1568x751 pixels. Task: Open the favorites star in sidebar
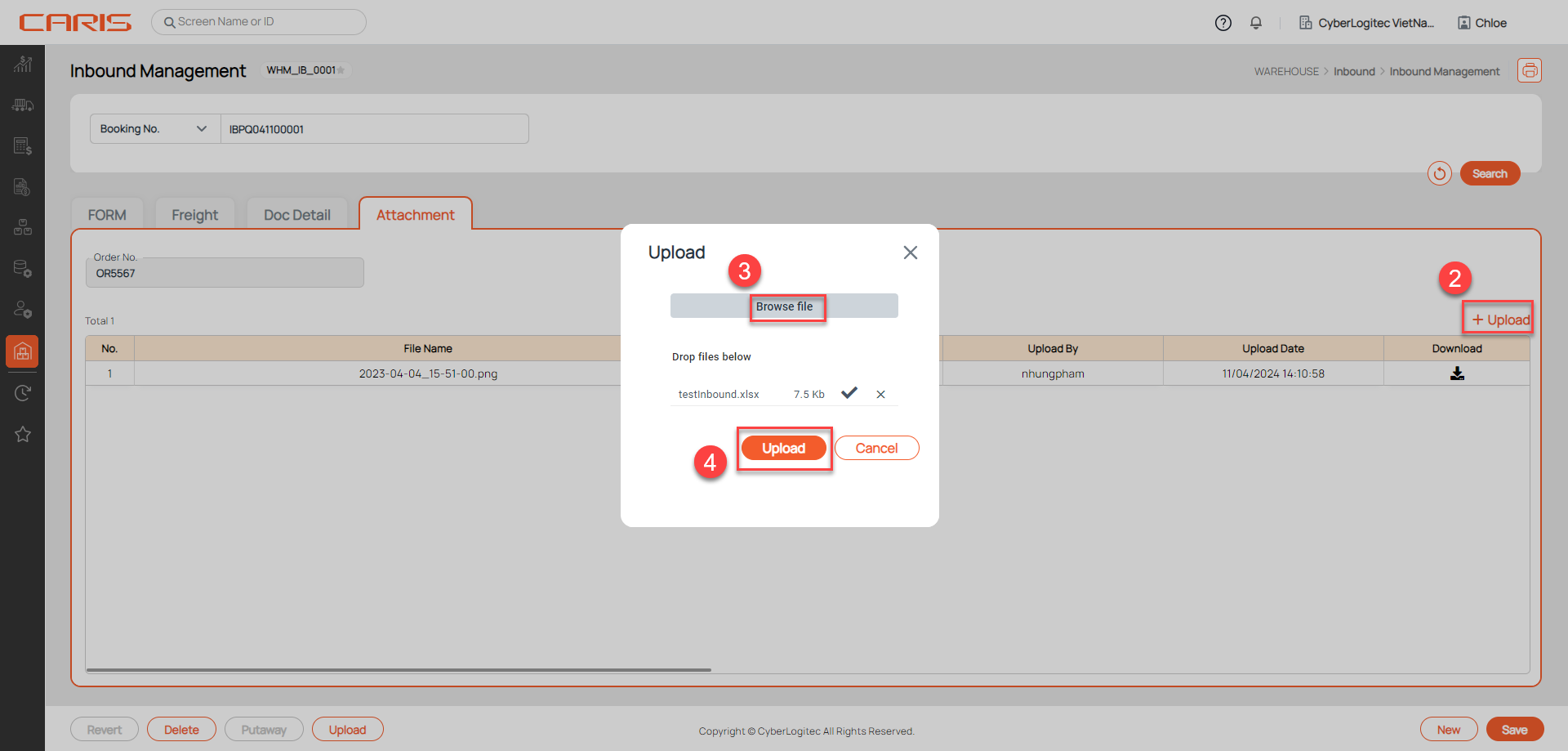point(23,434)
